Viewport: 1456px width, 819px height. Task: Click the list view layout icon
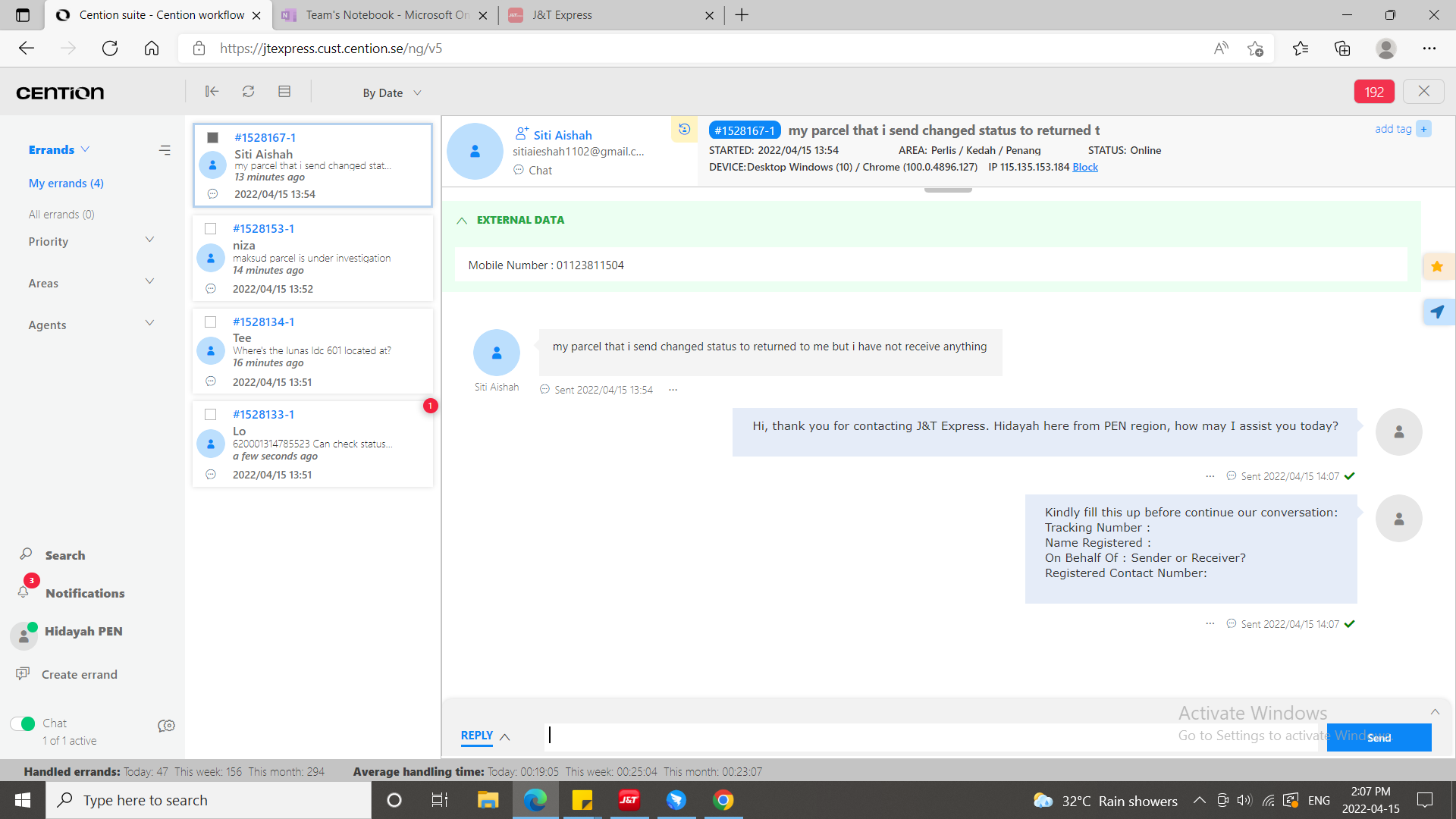click(284, 92)
